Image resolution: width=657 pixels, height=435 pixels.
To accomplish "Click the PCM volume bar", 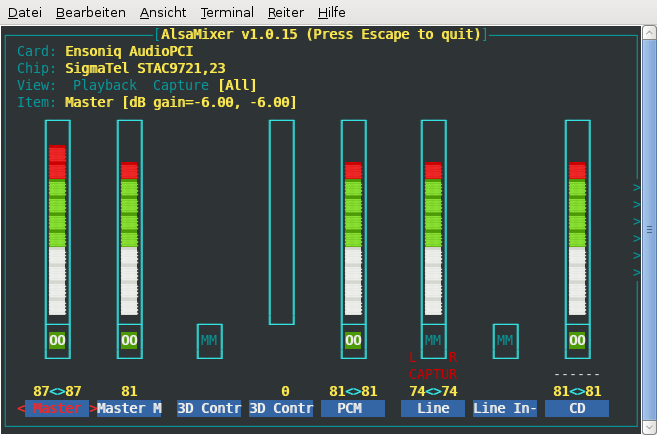I will 354,222.
